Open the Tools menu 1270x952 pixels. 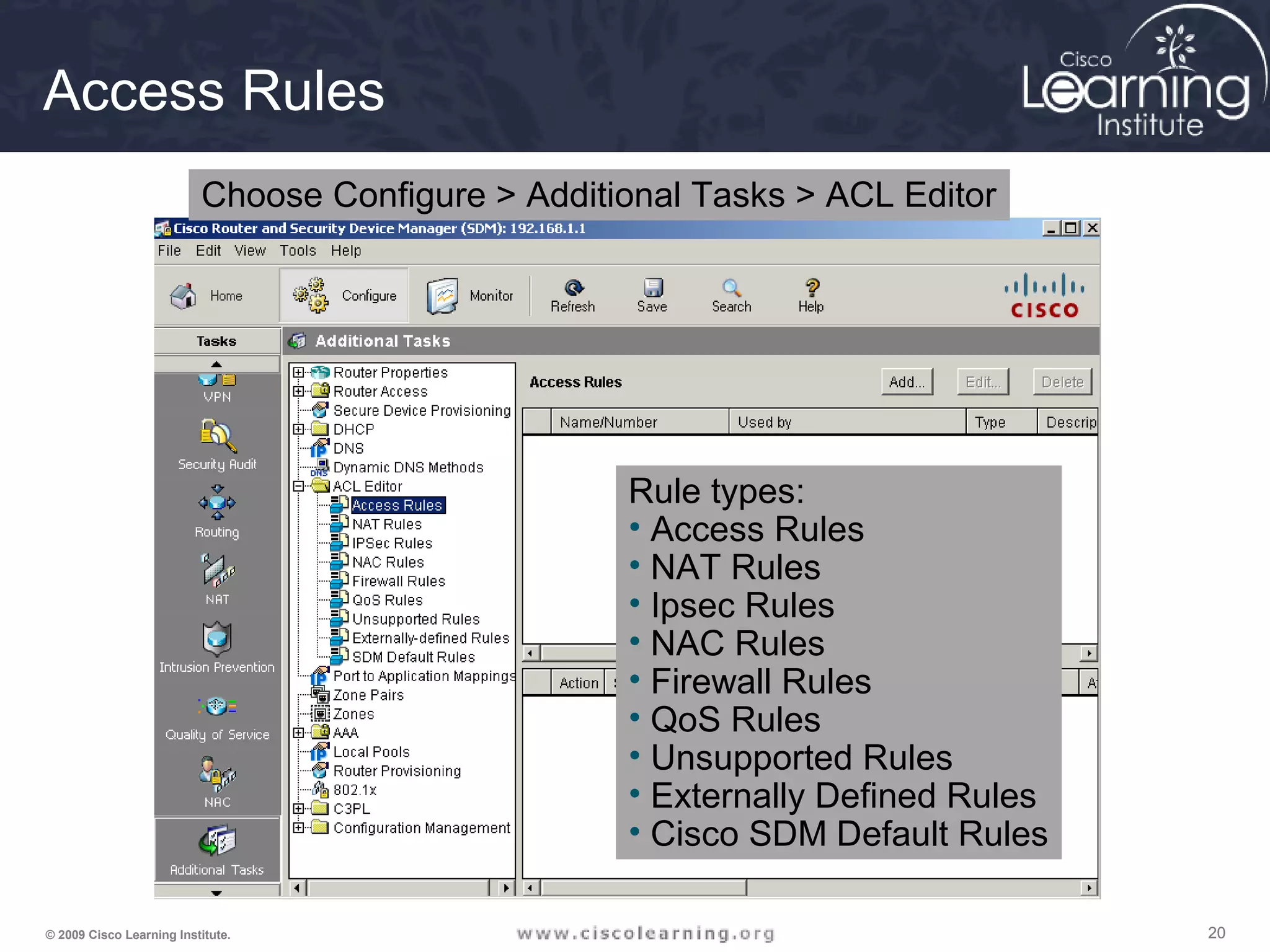point(298,250)
